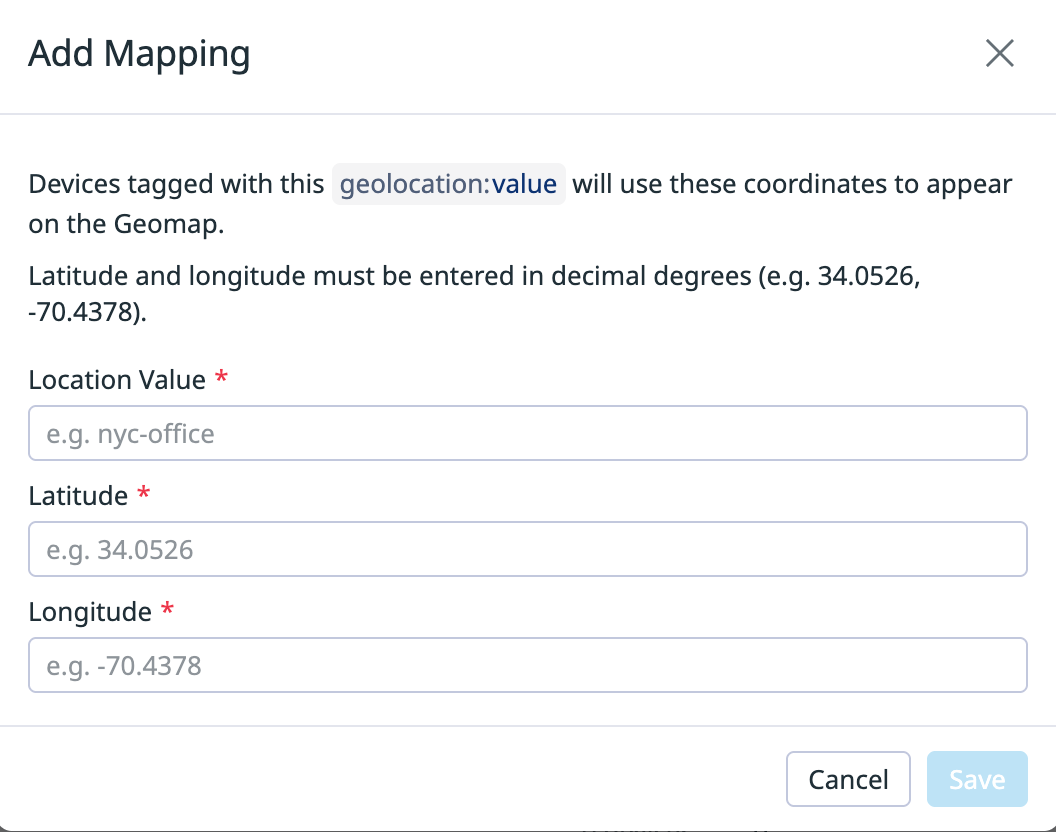Click the geolocation:value tag chip
Viewport: 1056px width, 832px height.
(x=448, y=184)
